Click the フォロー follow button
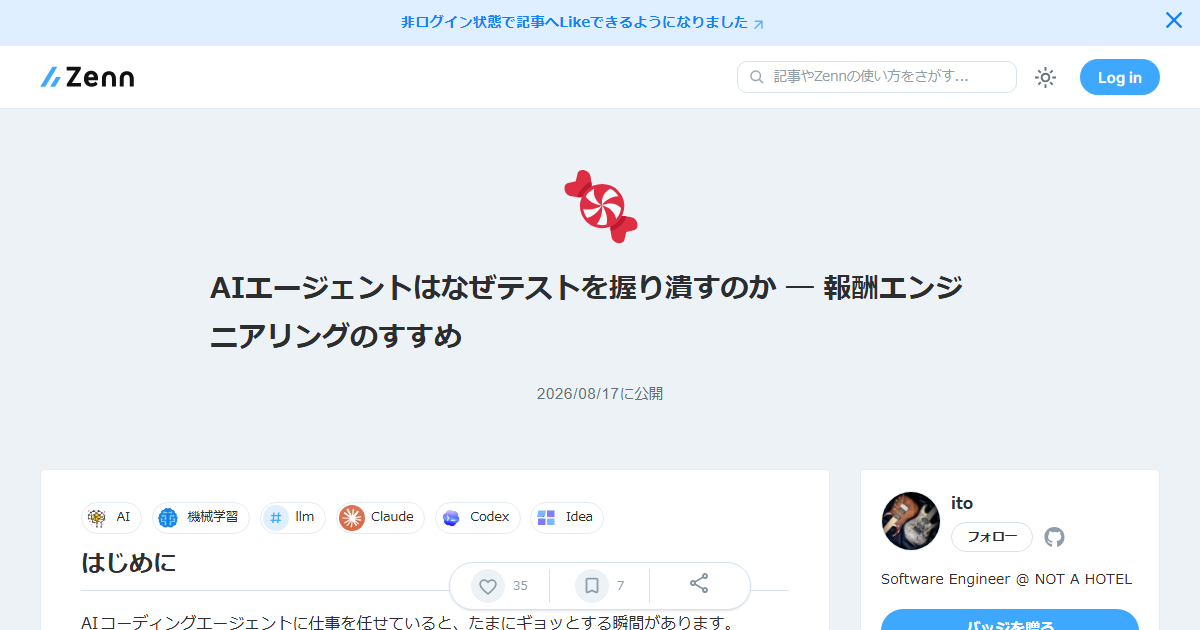The width and height of the screenshot is (1200, 630). [992, 537]
